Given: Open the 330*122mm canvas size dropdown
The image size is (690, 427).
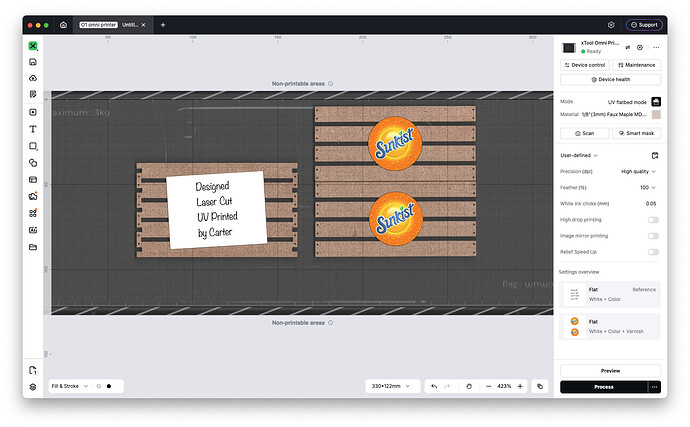Looking at the screenshot, I should point(391,386).
